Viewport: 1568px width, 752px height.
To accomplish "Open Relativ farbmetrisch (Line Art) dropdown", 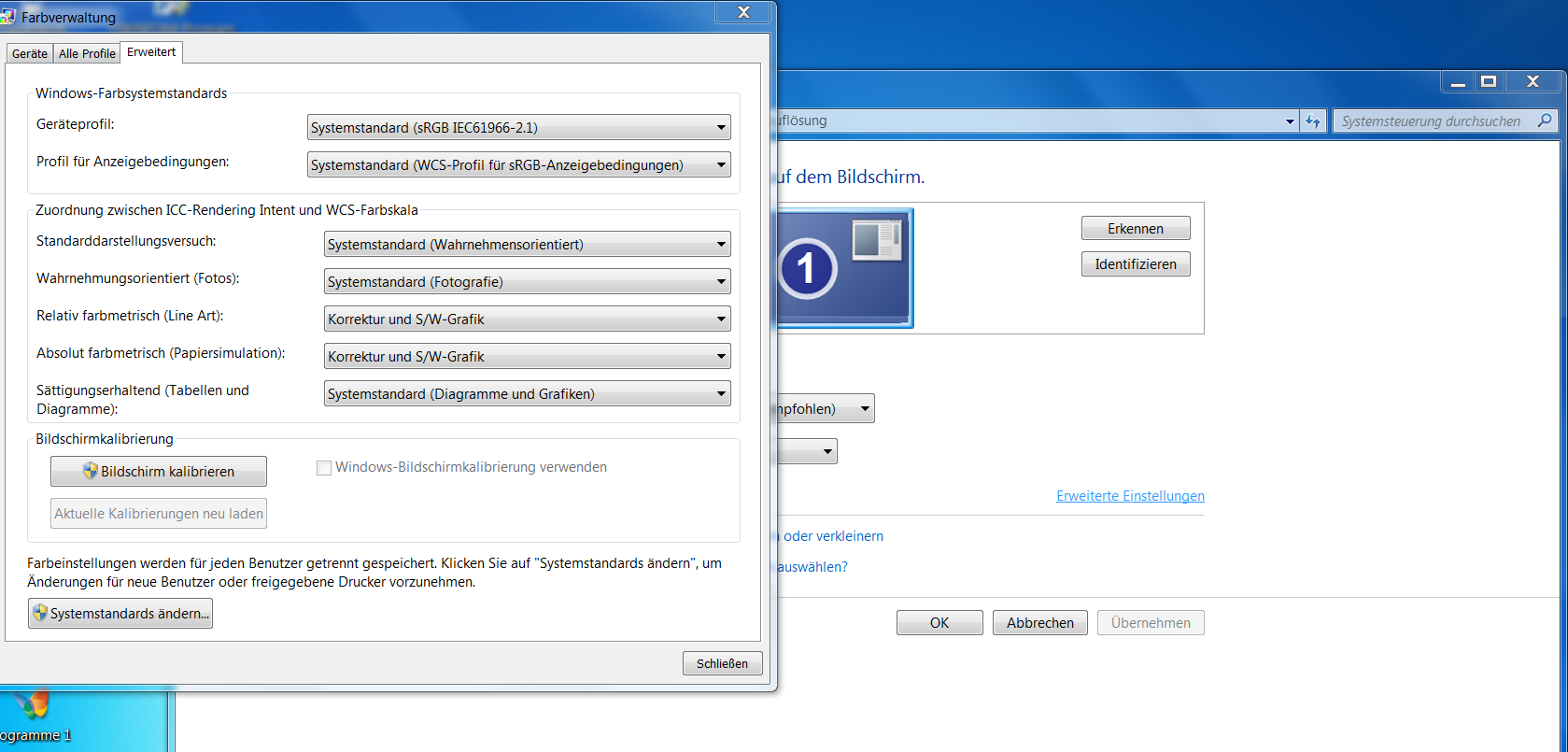I will (527, 319).
